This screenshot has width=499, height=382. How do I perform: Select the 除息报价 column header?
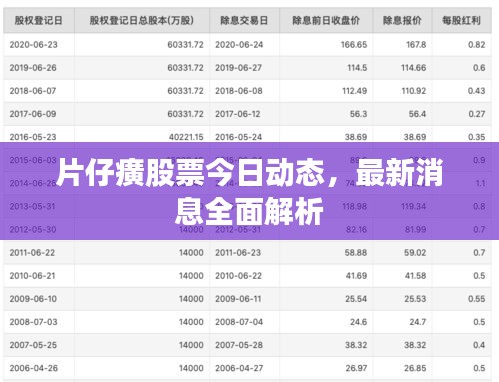click(x=402, y=21)
